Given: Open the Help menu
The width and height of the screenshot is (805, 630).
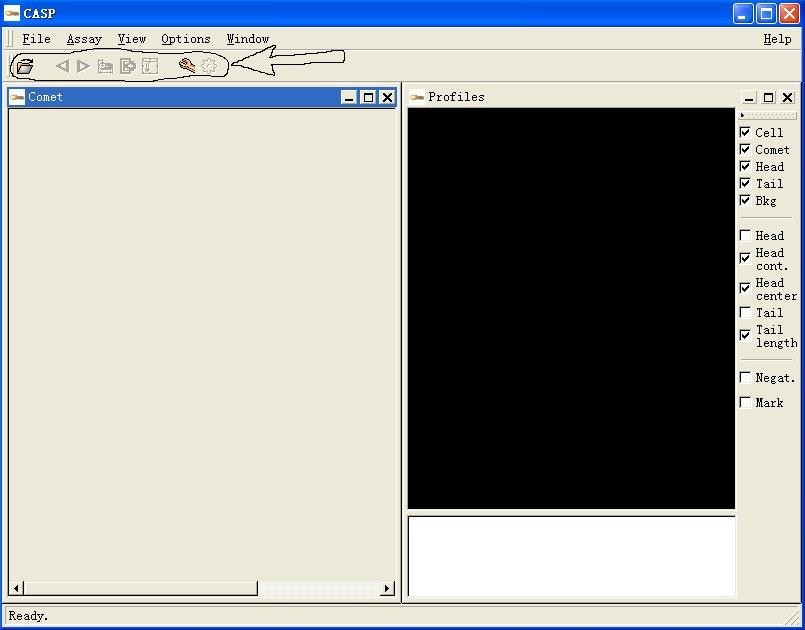Looking at the screenshot, I should 777,39.
